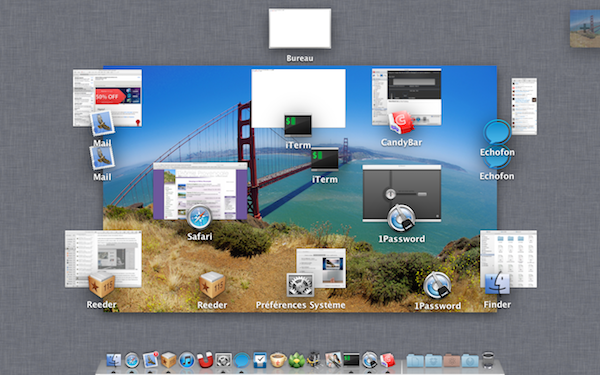Select the Préférences Système window thumbnail
The height and width of the screenshot is (375, 600).
(321, 268)
